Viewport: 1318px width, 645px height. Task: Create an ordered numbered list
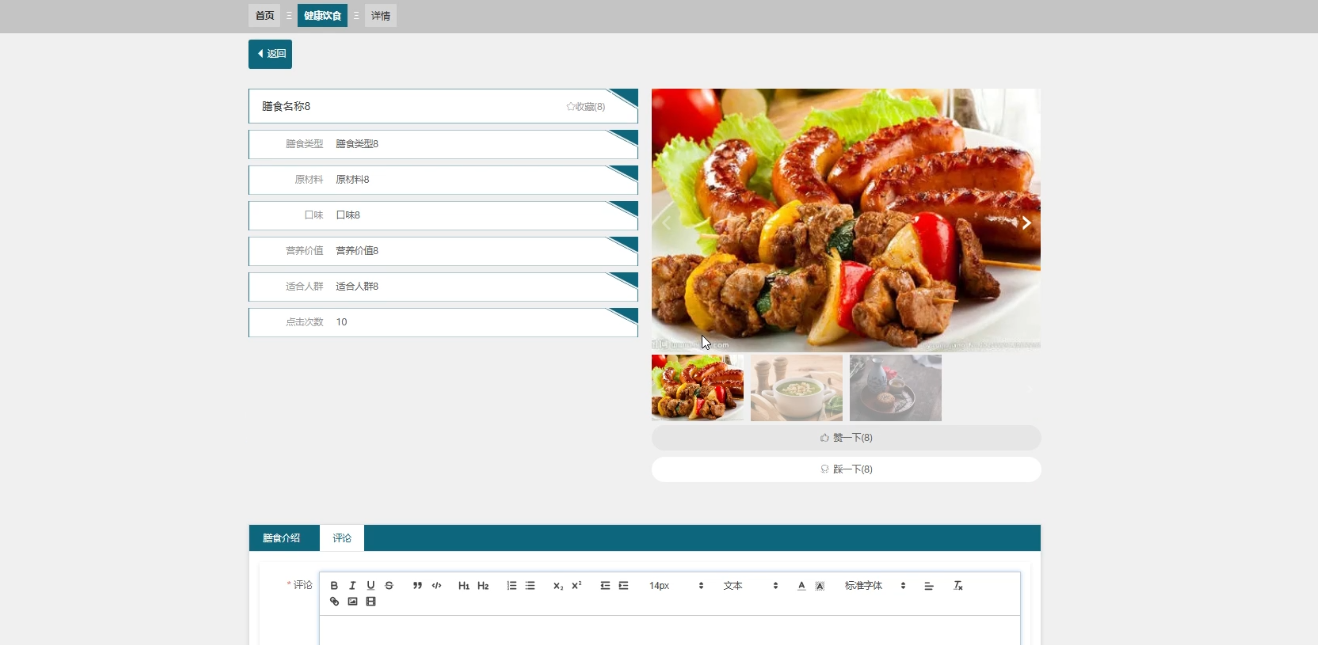pyautogui.click(x=511, y=586)
